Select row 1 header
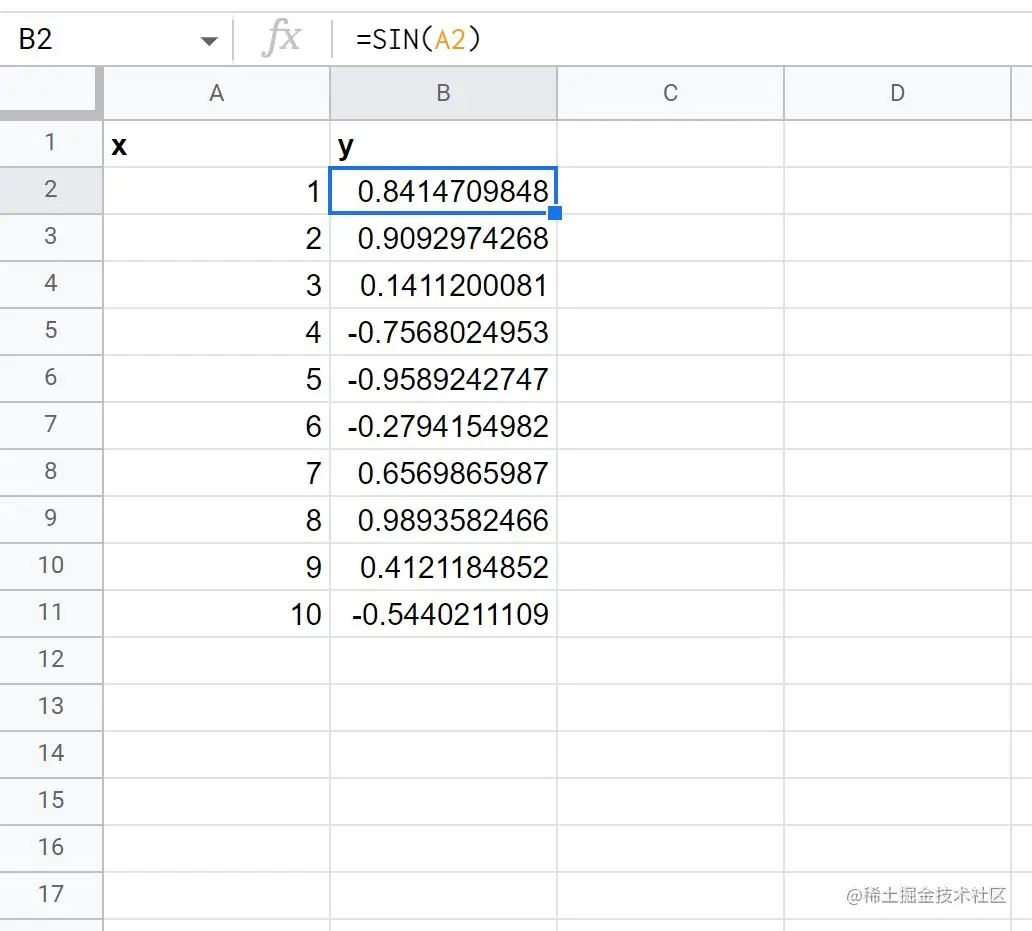This screenshot has width=1032, height=931. 51,143
